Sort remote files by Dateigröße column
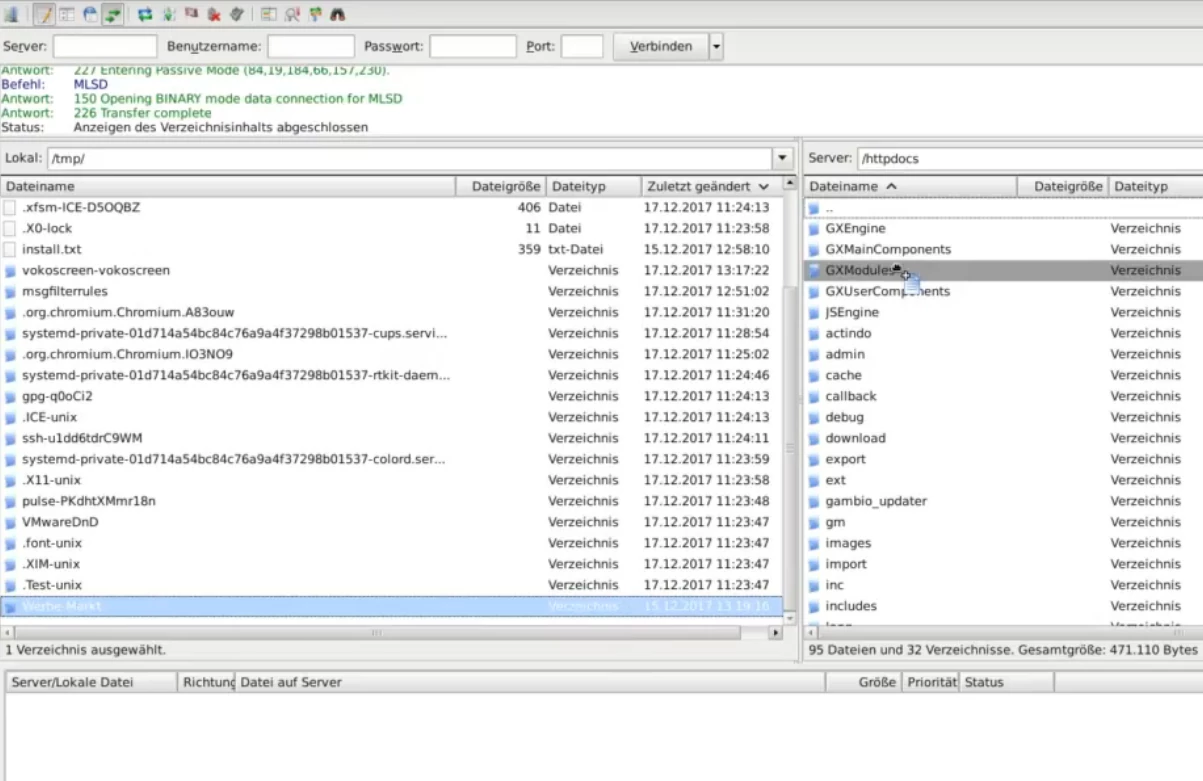The width and height of the screenshot is (1203, 781). click(1063, 186)
